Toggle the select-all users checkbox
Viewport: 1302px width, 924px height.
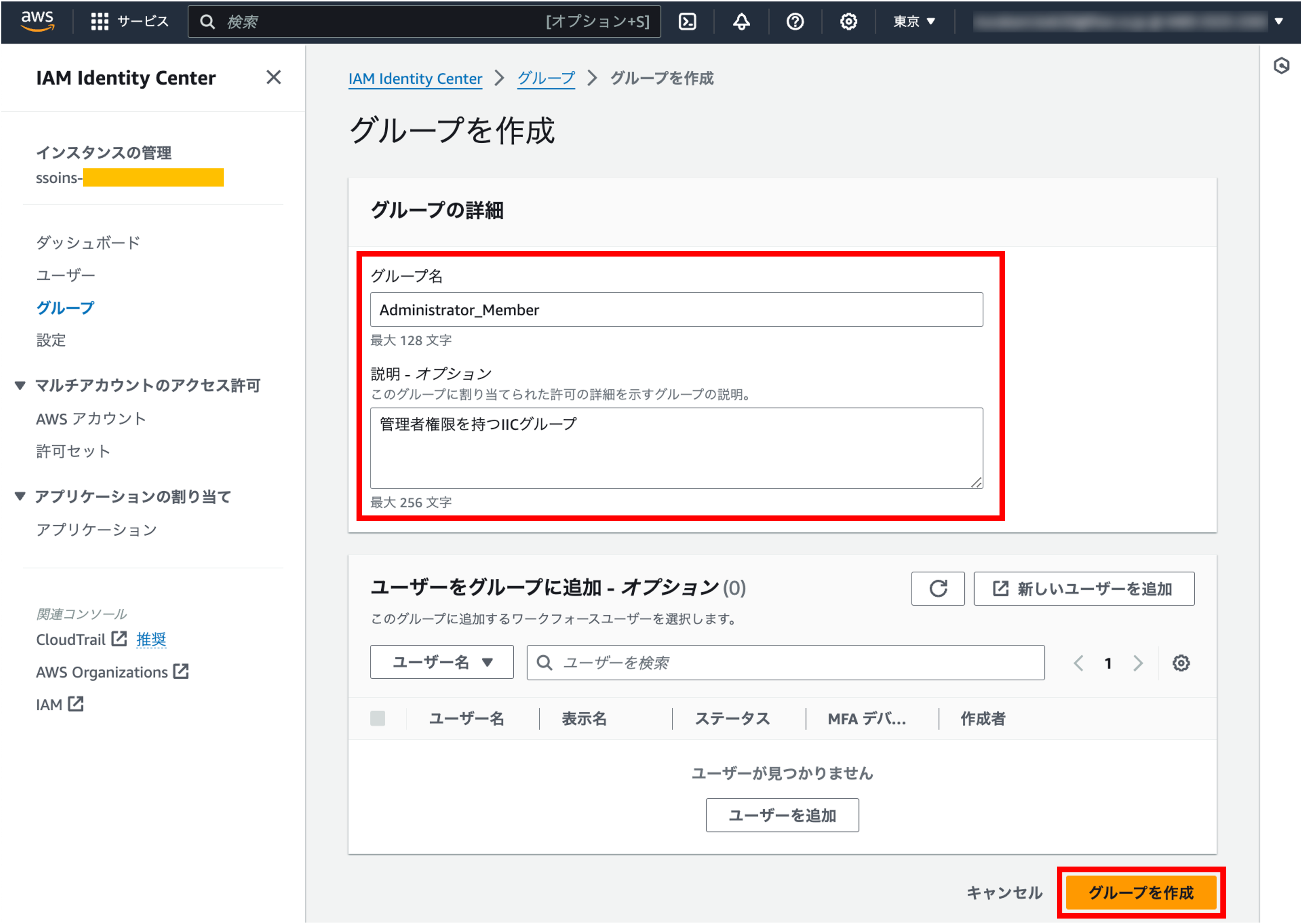[378, 719]
